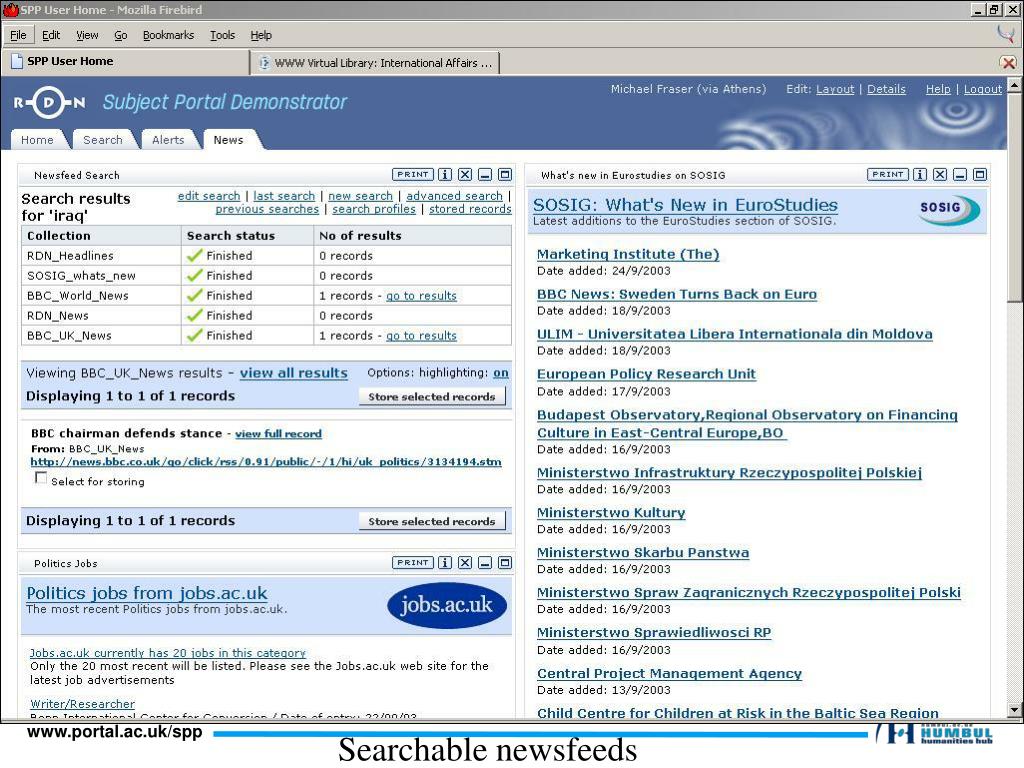Go to results for BBC_UK_News
Screen dimensions: 1024x768
(x=421, y=336)
